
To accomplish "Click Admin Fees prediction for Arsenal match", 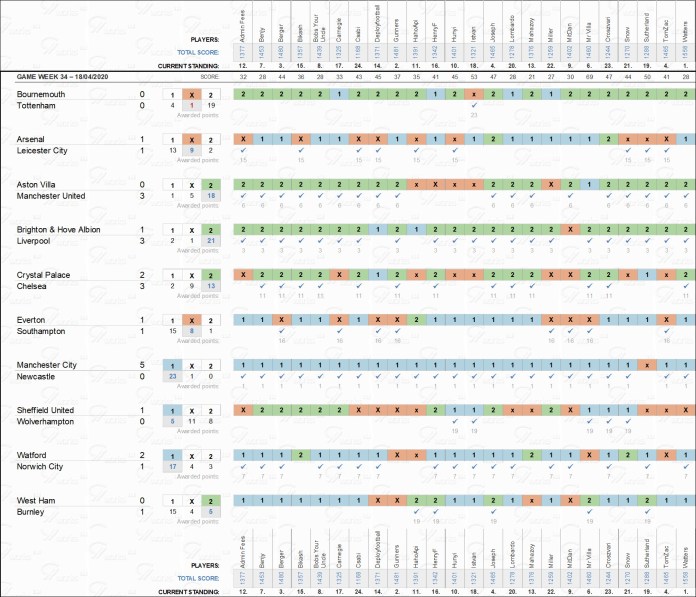I will (243, 139).
